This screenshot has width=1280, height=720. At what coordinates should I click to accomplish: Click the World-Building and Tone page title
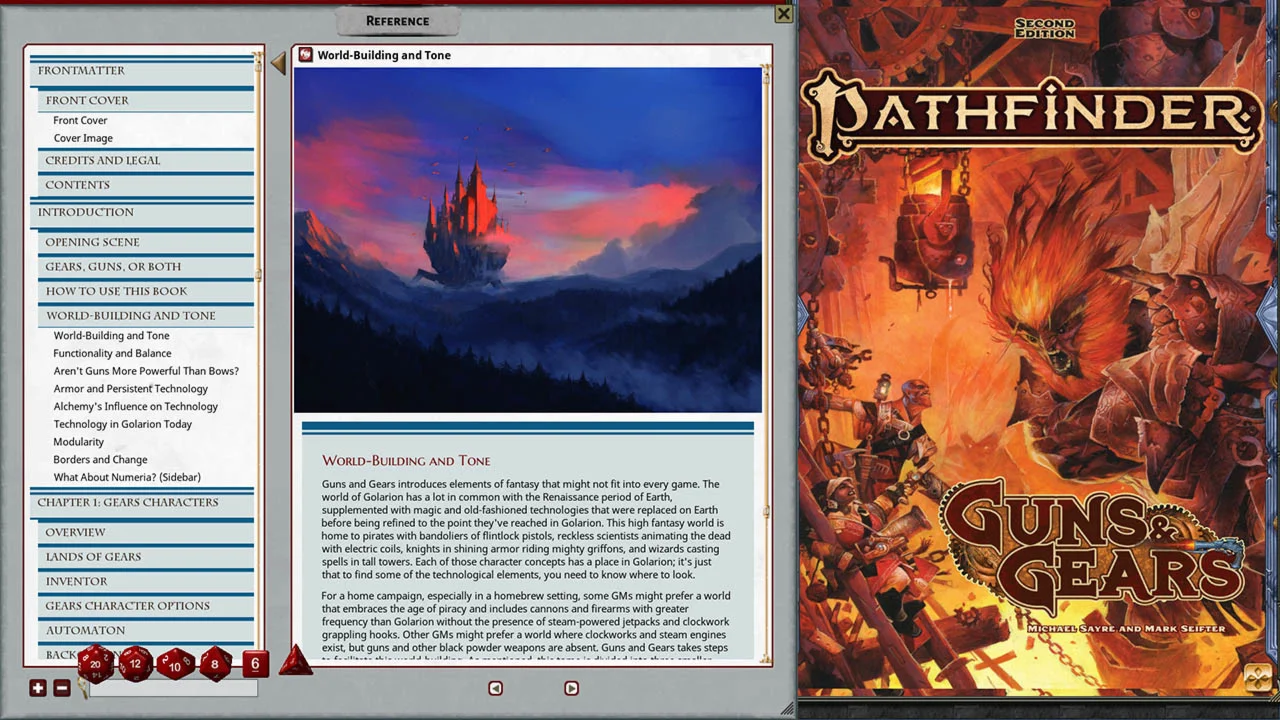[x=384, y=55]
